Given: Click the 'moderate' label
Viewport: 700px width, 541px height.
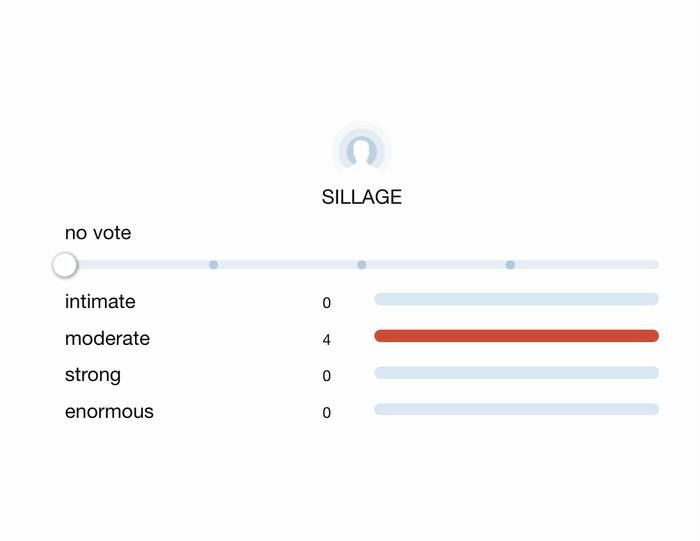Looking at the screenshot, I should point(107,339).
